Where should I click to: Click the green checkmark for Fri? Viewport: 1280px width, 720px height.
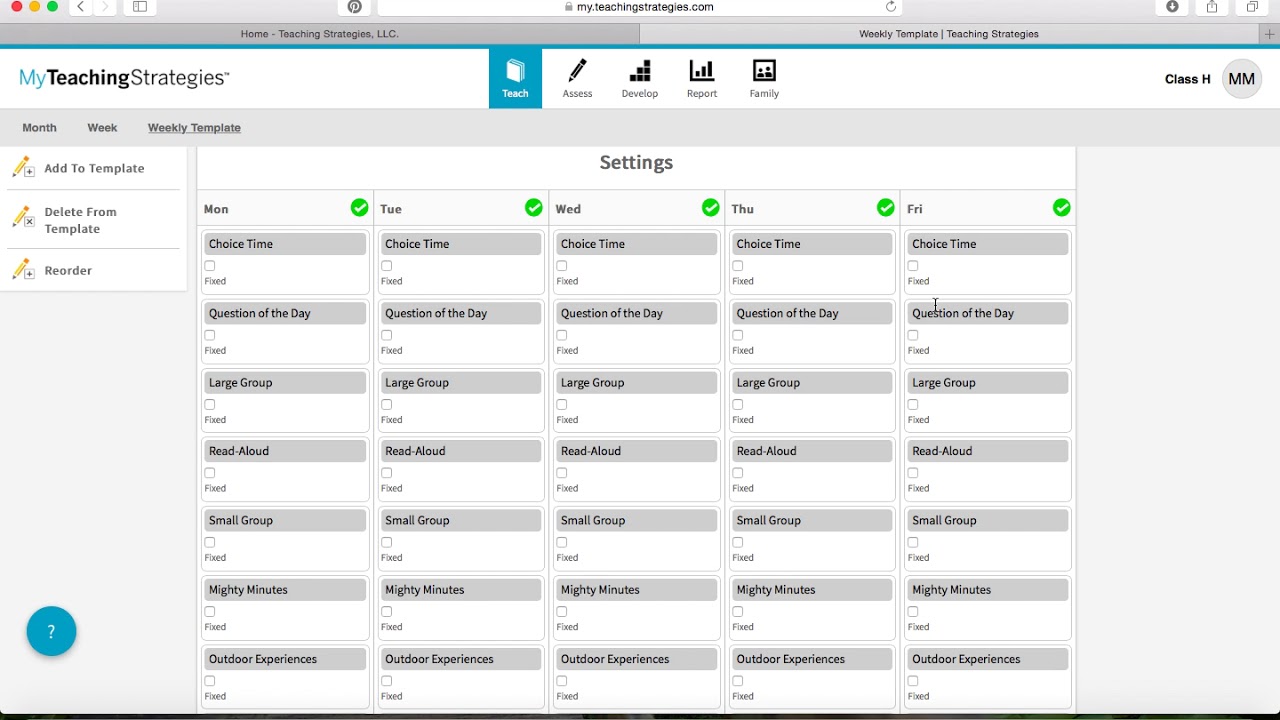click(x=1061, y=207)
